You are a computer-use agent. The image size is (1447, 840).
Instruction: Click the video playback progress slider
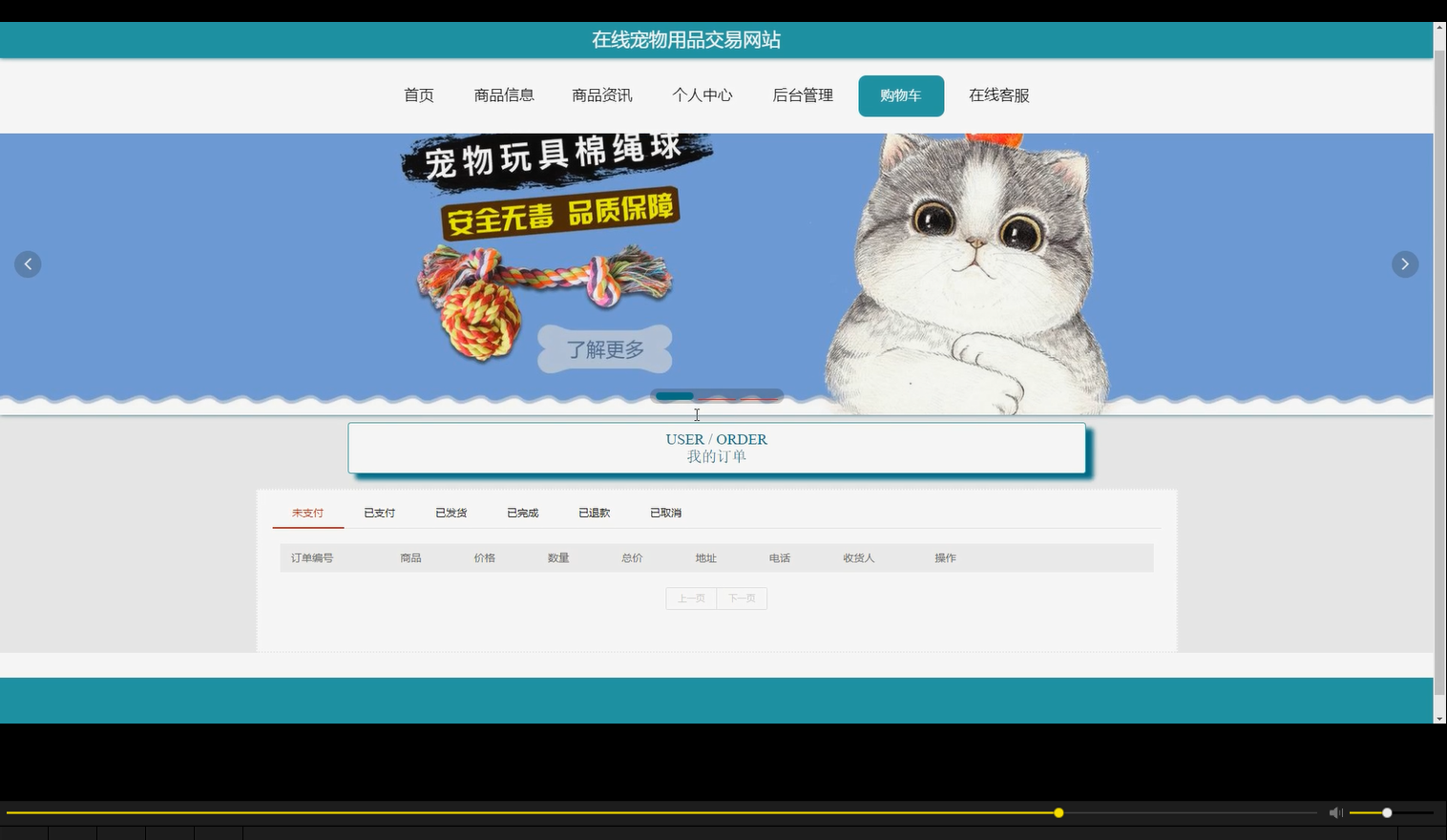point(1058,812)
